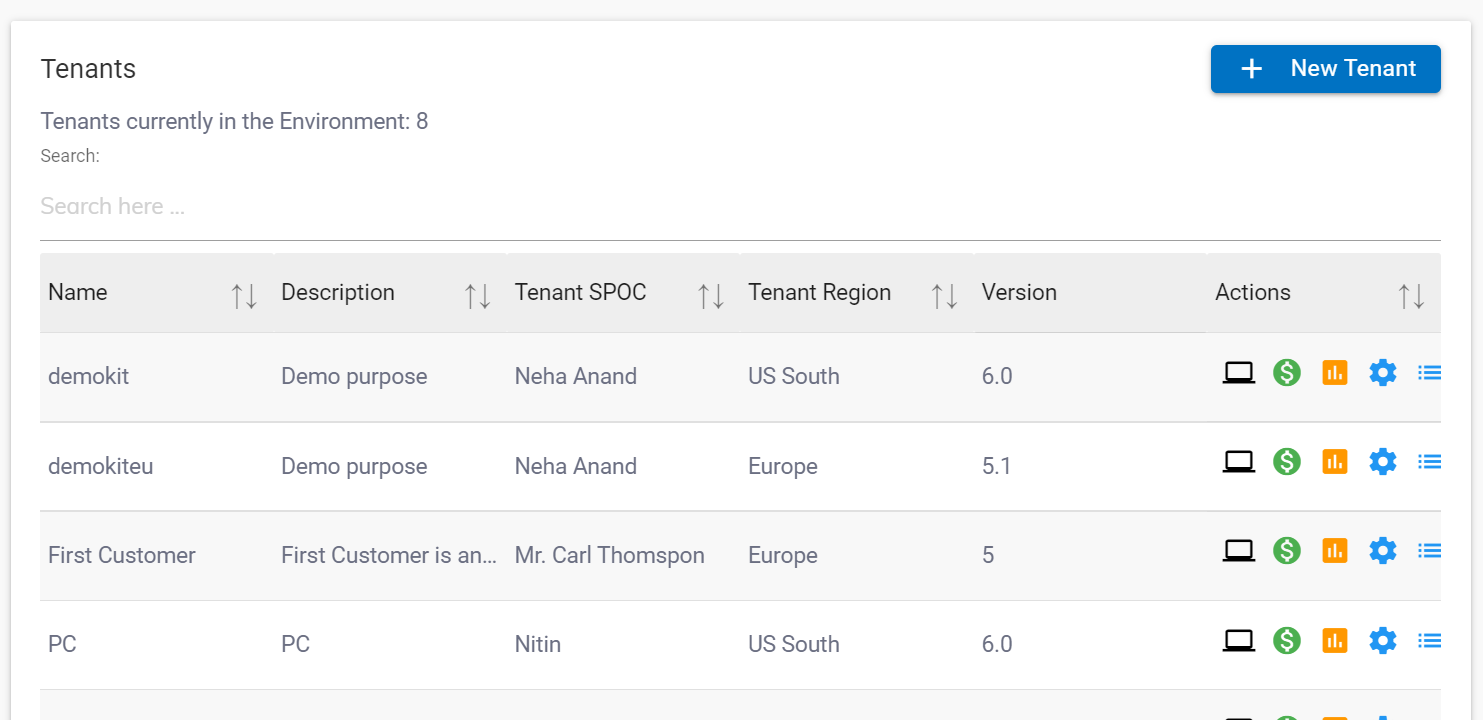Open the settings gear for the demokit tenant
Image resolution: width=1483 pixels, height=720 pixels.
pos(1383,372)
